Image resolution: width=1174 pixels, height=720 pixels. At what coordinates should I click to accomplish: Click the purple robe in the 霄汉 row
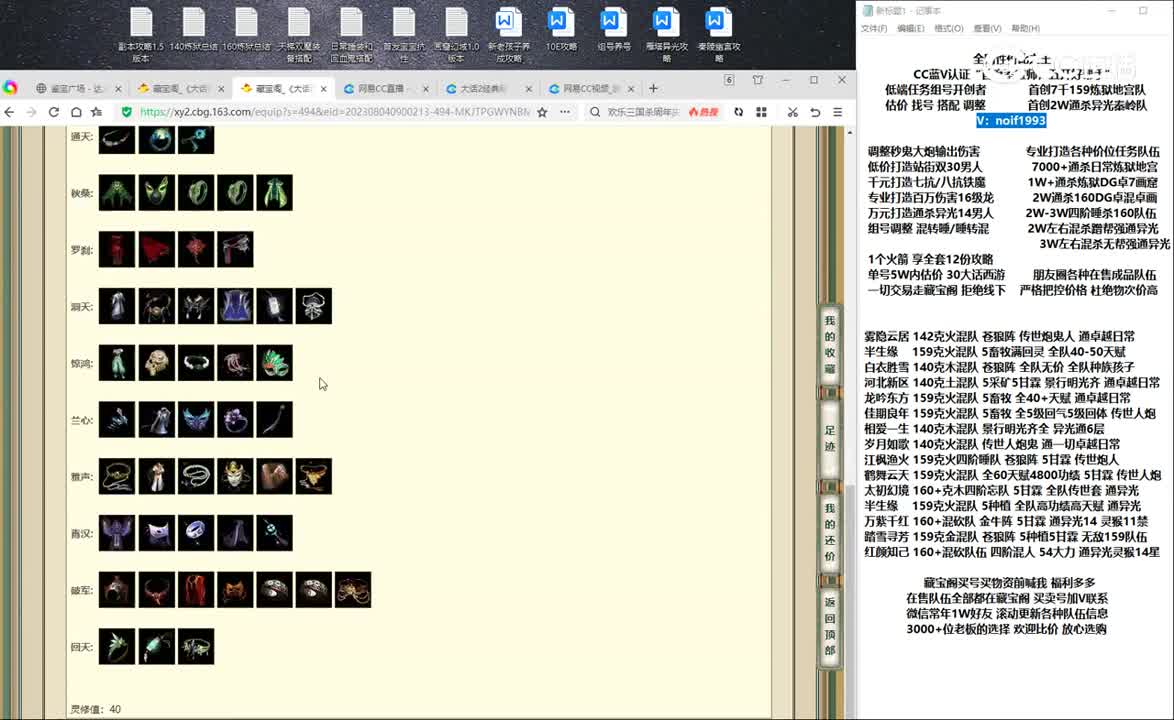pos(117,533)
